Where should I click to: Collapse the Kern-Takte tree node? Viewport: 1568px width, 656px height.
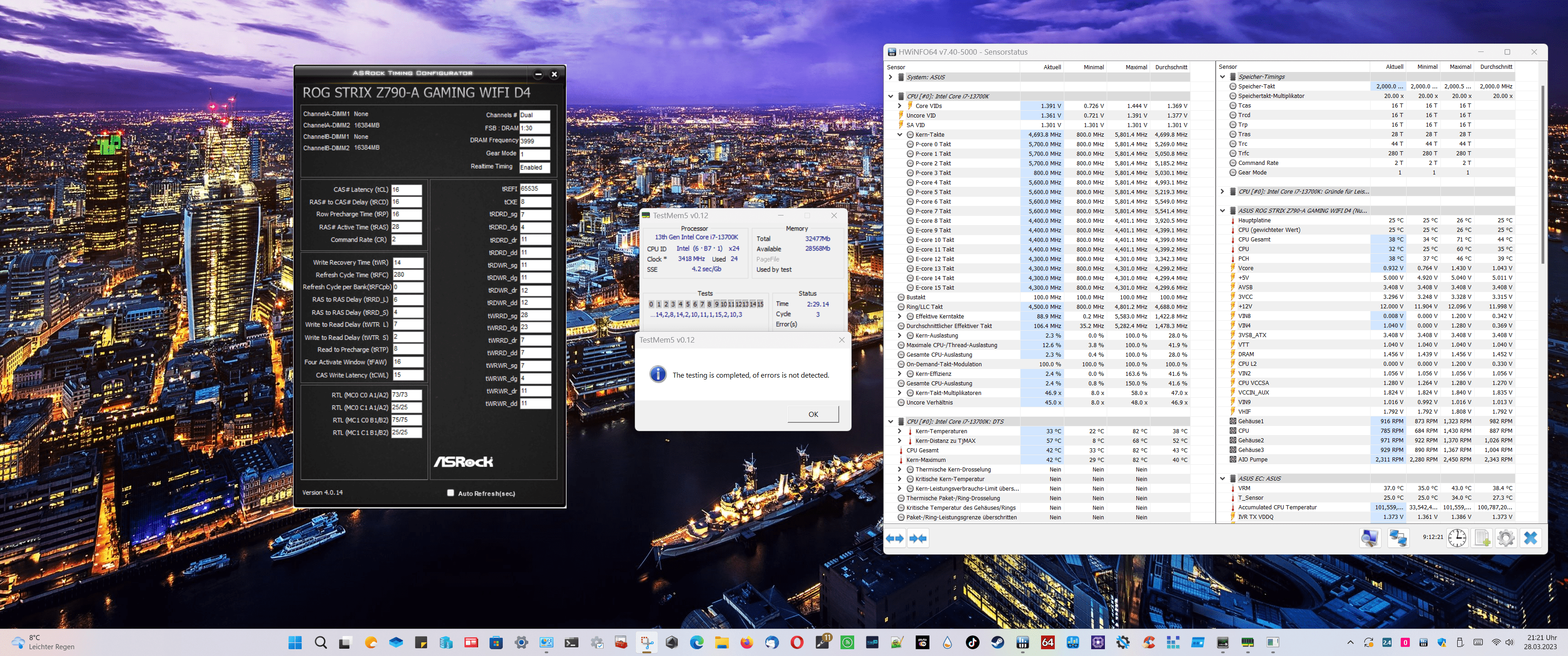pyautogui.click(x=900, y=134)
